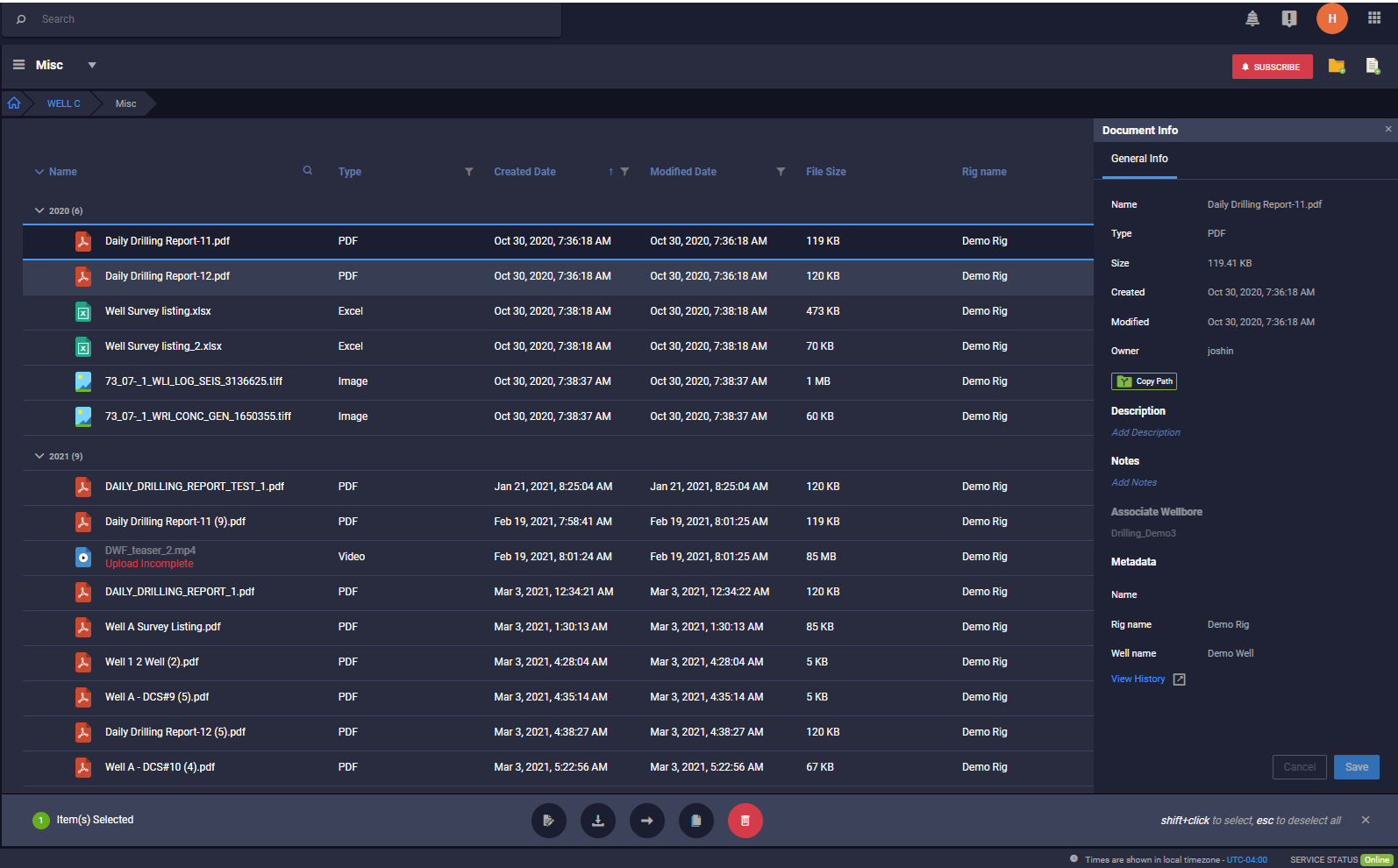This screenshot has width=1398, height=868.
Task: Click the copy document action icon
Action: [x=695, y=821]
